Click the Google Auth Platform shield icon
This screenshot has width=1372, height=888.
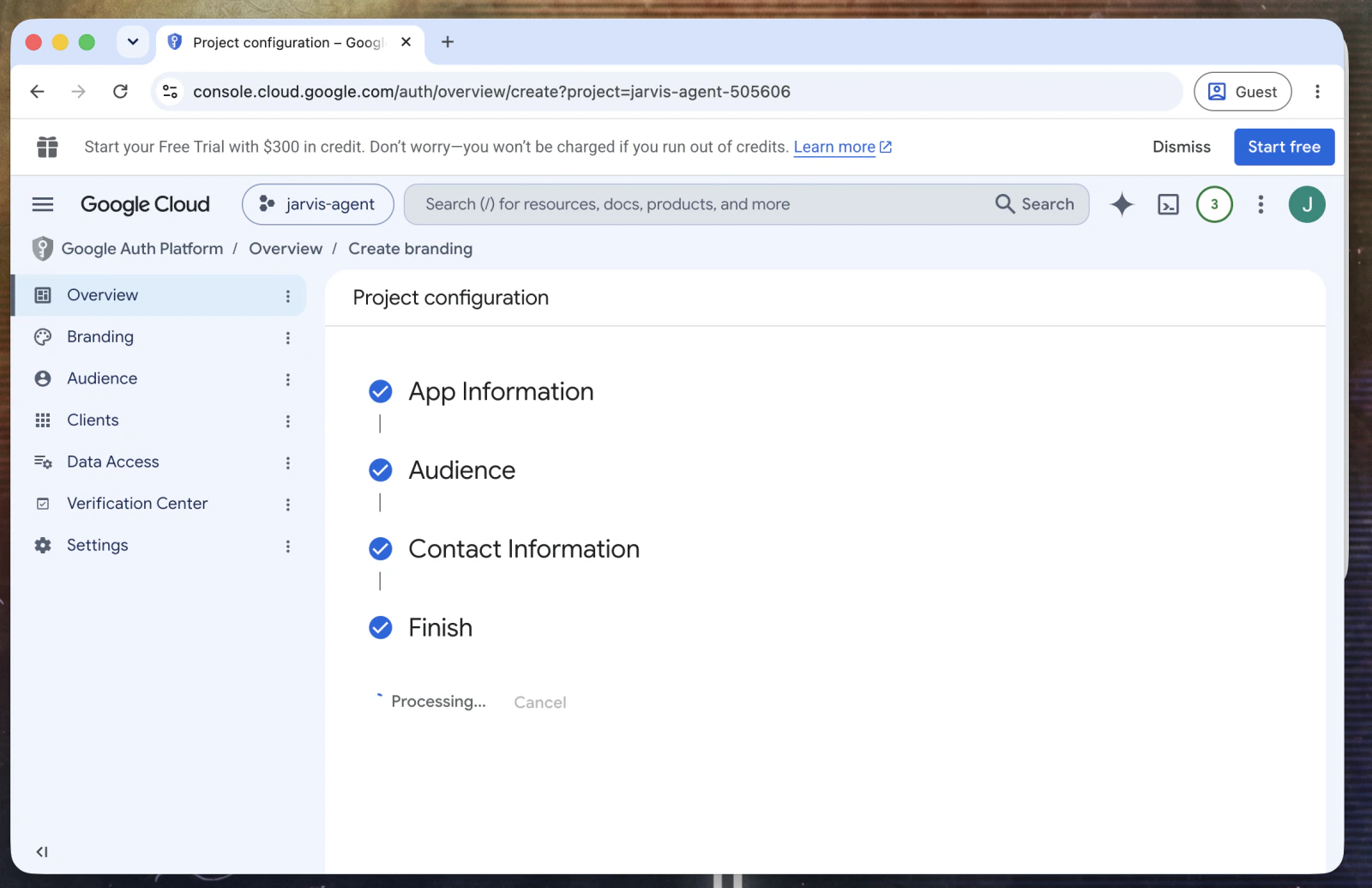(x=42, y=249)
